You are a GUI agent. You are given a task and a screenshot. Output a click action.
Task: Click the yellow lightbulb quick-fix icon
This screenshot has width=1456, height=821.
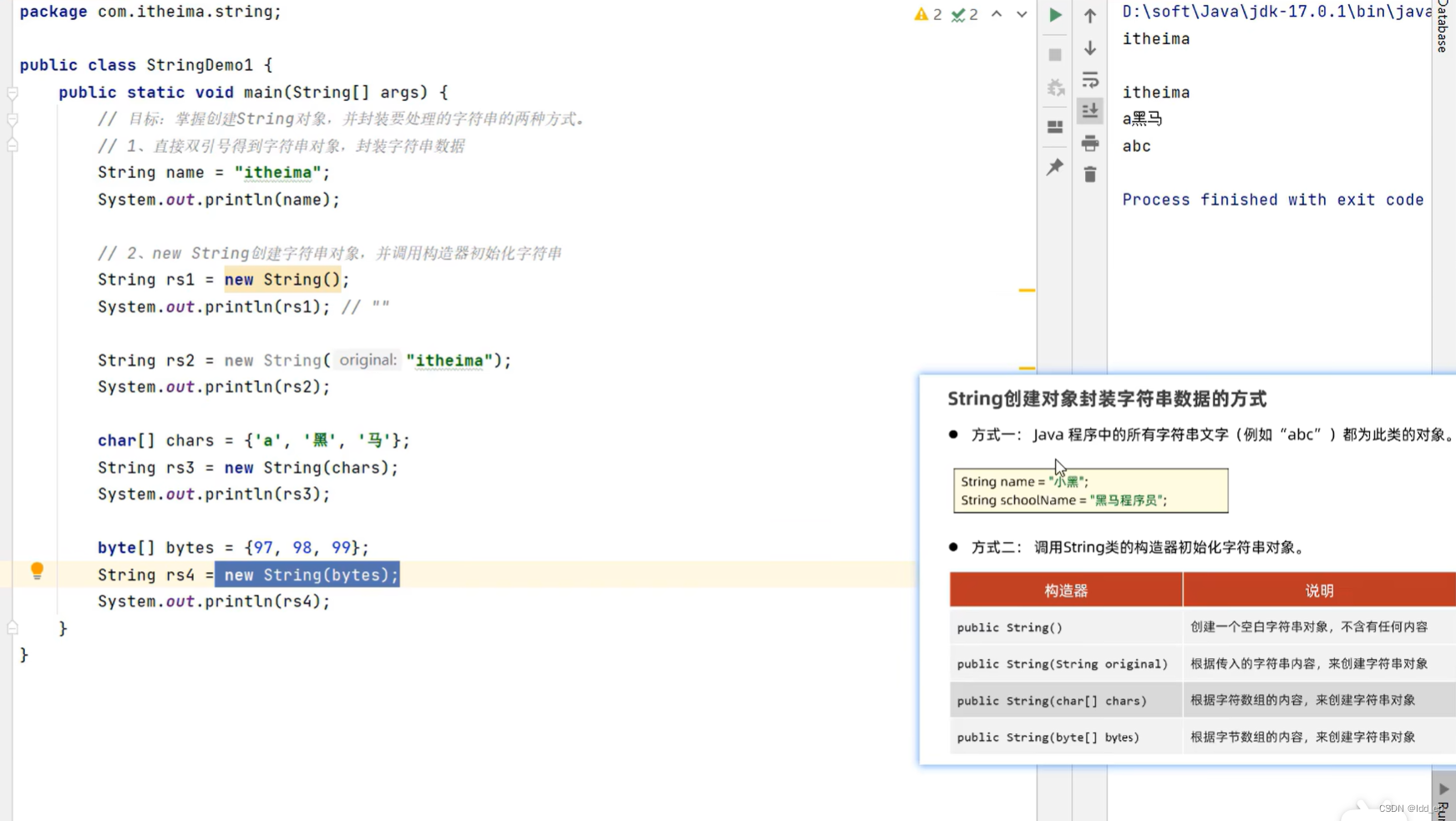pos(37,570)
